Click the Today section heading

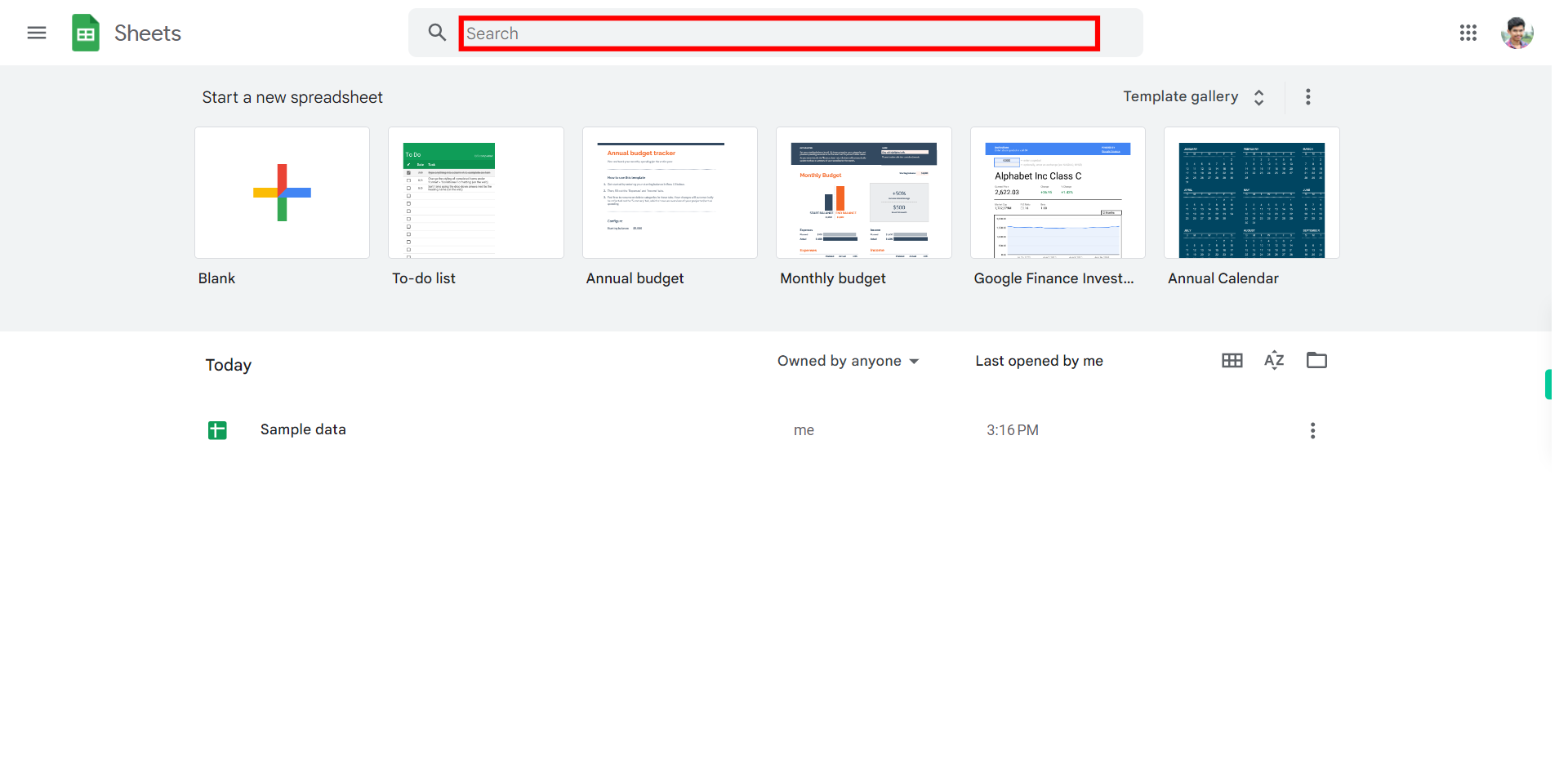coord(229,365)
